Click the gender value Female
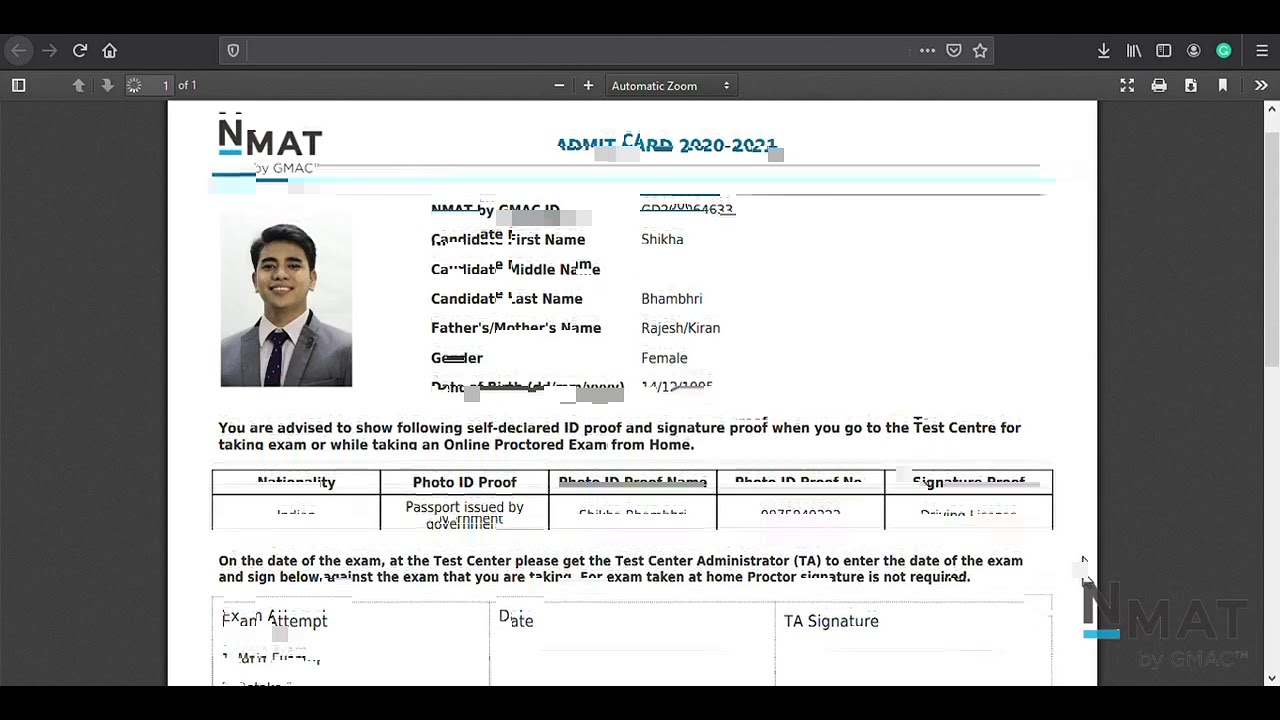The image size is (1280, 720). [664, 358]
